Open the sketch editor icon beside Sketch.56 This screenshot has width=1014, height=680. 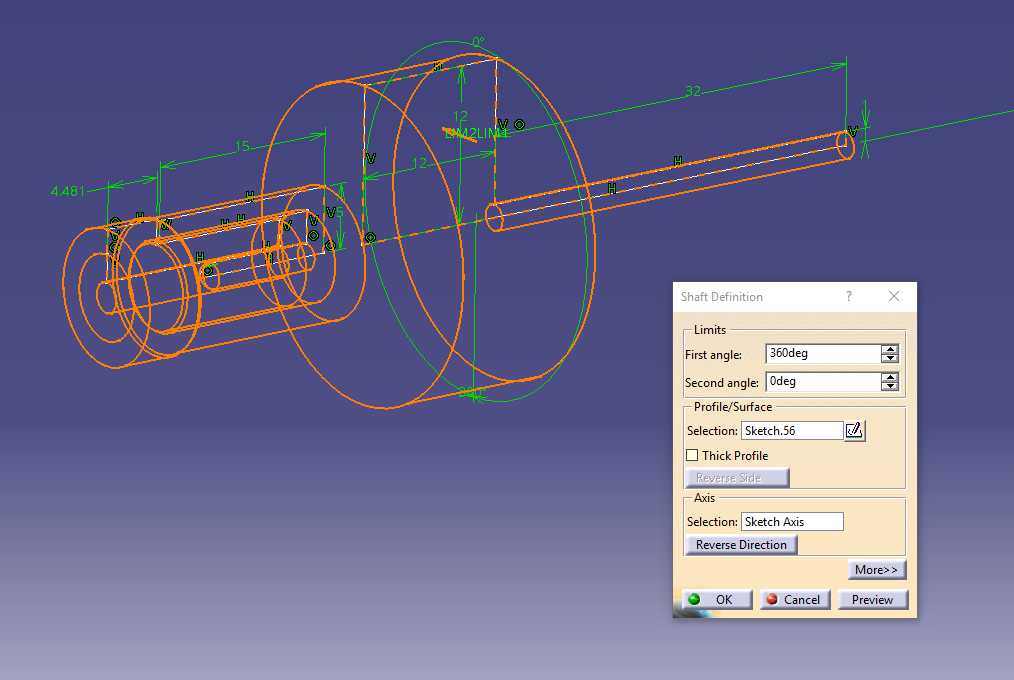click(x=855, y=430)
